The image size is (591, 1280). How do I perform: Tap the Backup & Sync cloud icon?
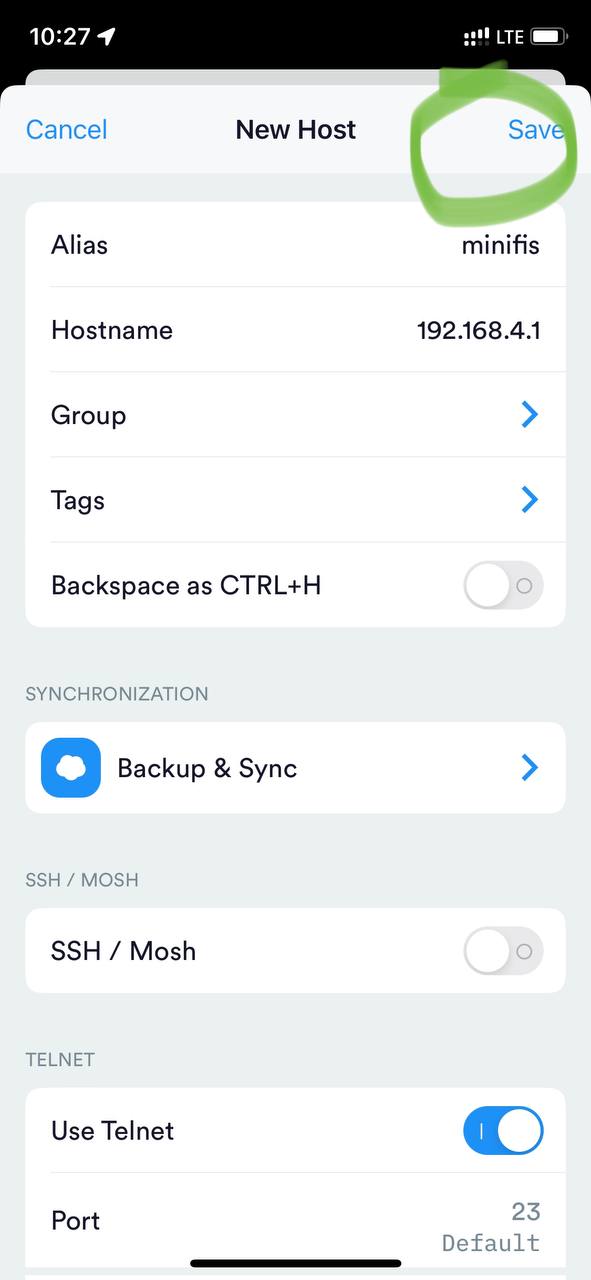coord(71,768)
